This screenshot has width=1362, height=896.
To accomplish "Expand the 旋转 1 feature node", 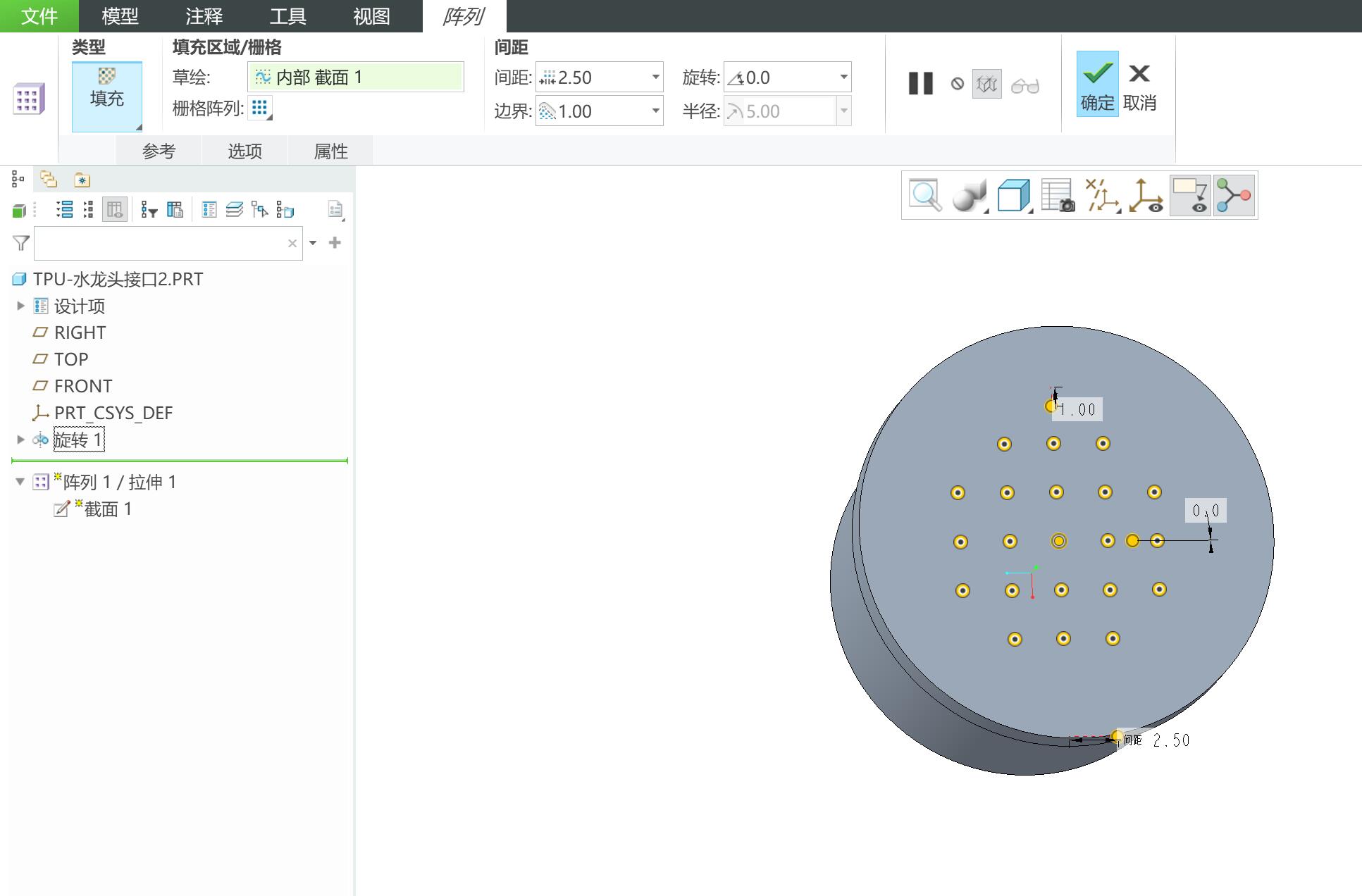I will pos(20,440).
